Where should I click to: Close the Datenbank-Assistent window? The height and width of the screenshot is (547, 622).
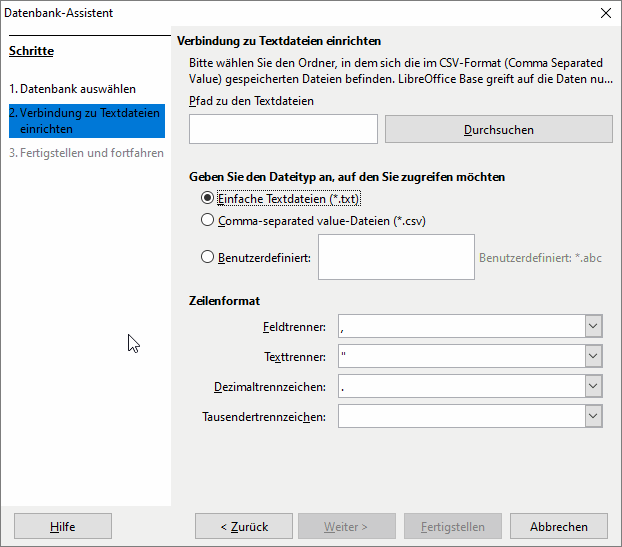(x=605, y=13)
